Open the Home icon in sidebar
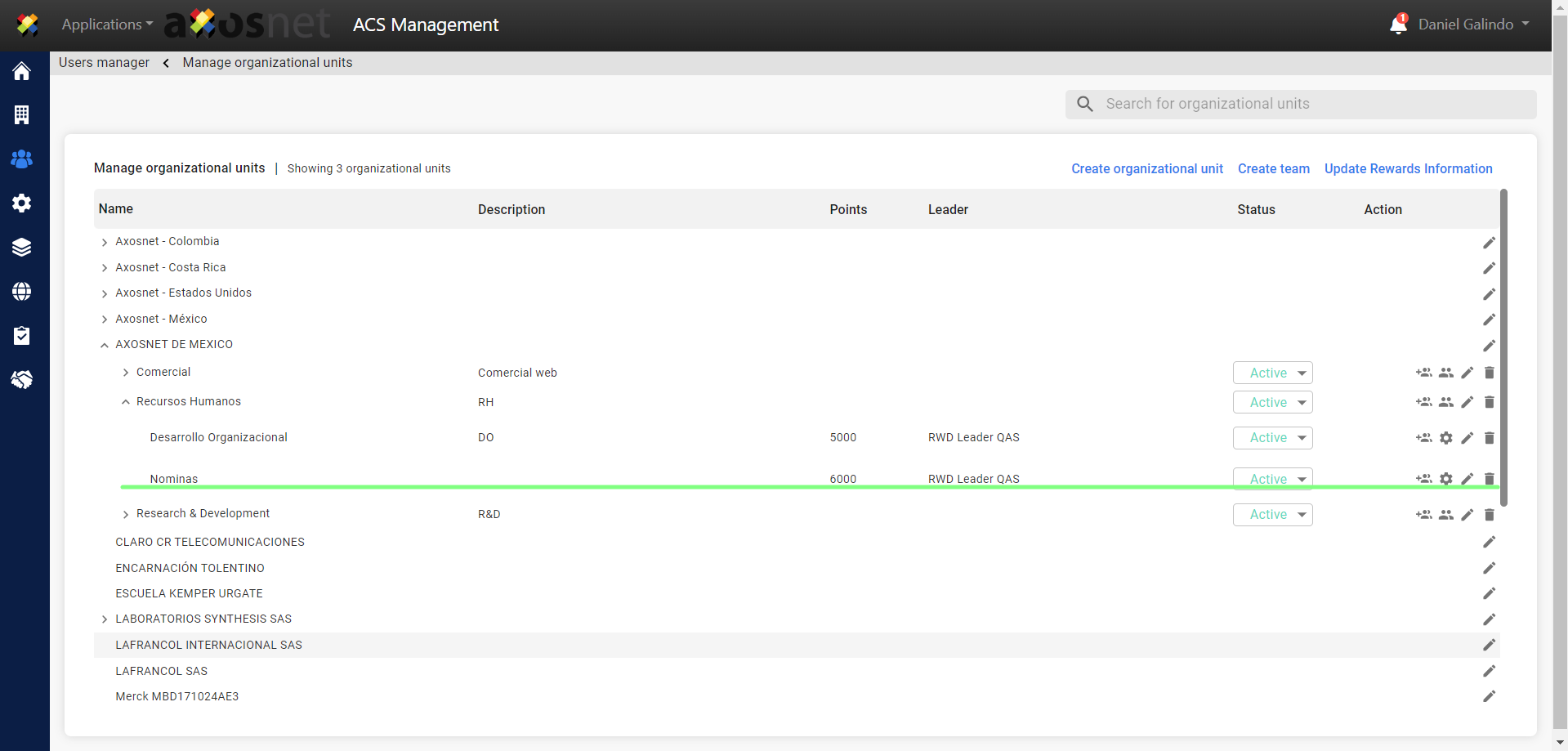Viewport: 1568px width, 751px height. click(x=22, y=71)
